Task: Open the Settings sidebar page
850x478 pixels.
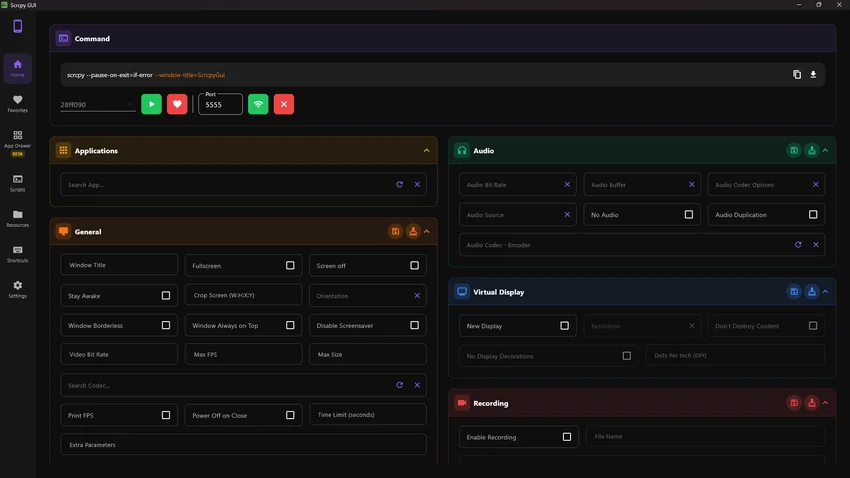Action: [x=17, y=289]
